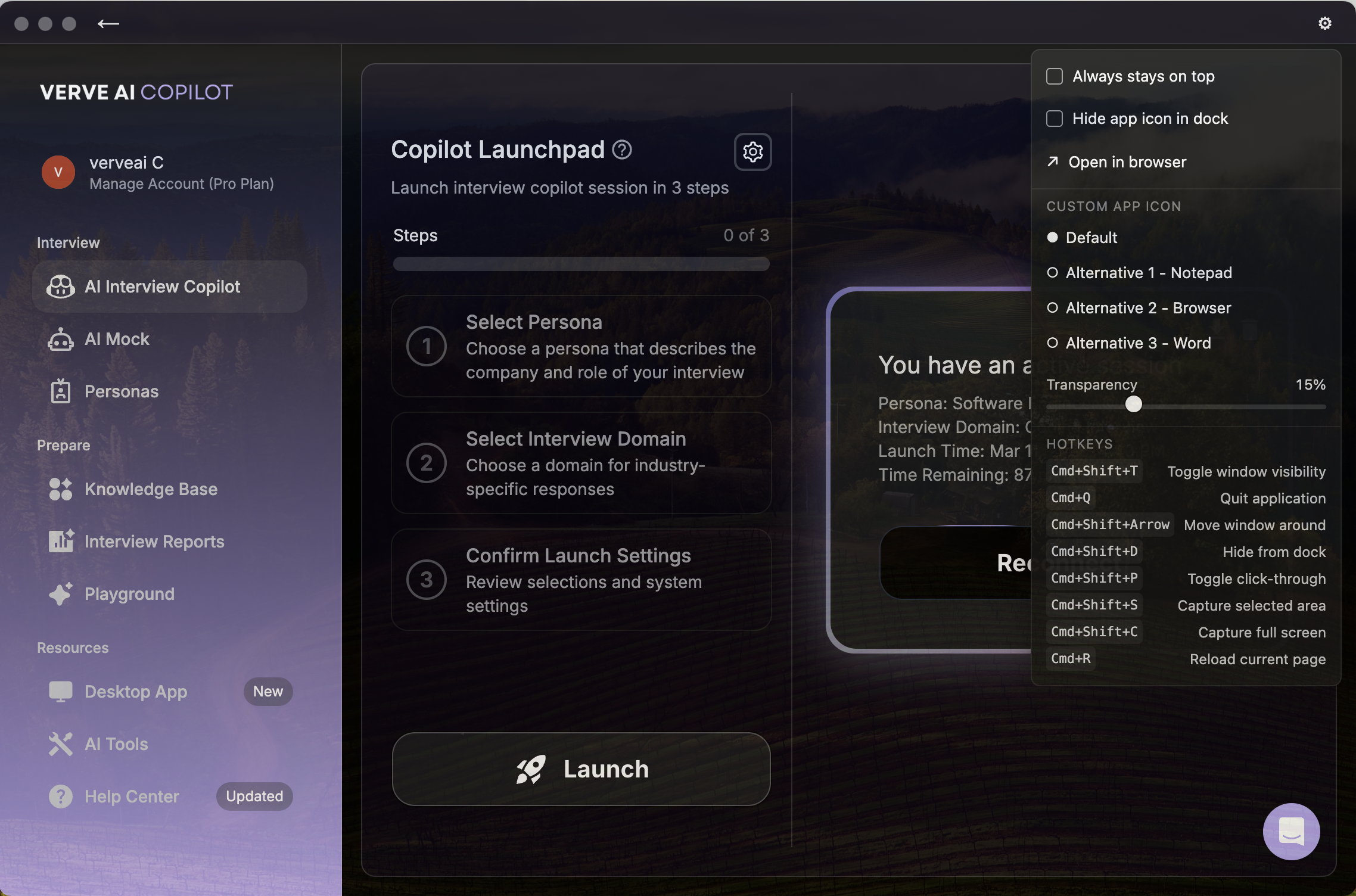
Task: Open in browser from settings menu
Action: click(1127, 161)
